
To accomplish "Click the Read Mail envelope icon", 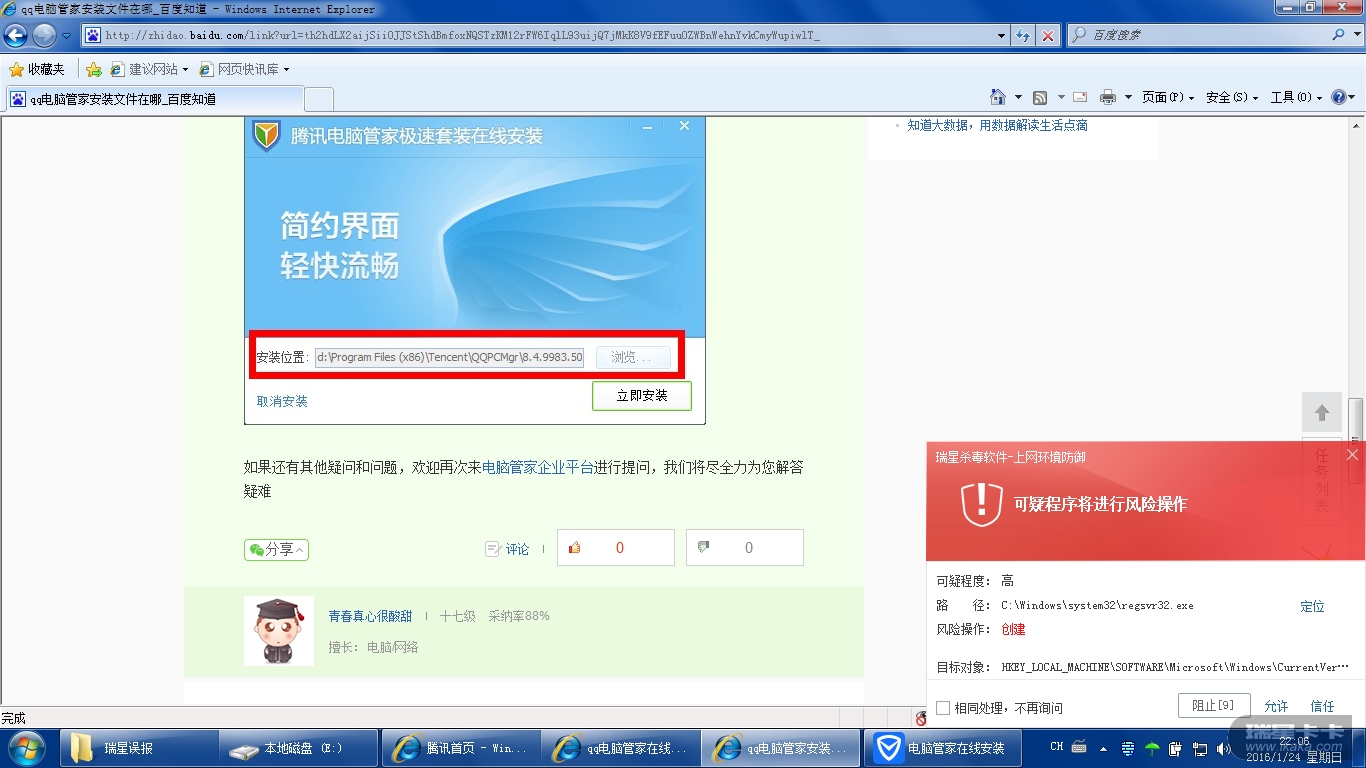I will click(1080, 97).
